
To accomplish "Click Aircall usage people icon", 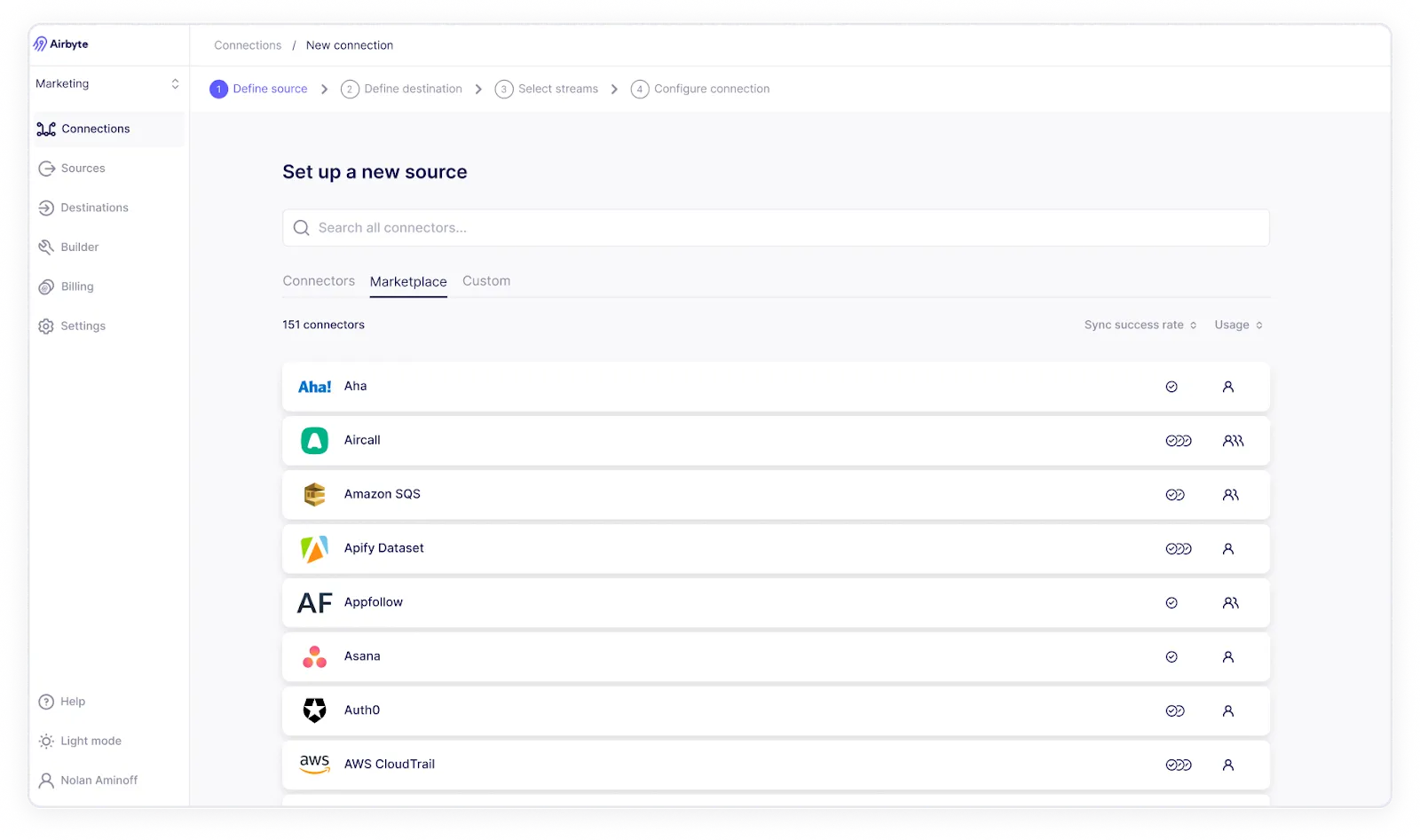I will click(x=1233, y=441).
